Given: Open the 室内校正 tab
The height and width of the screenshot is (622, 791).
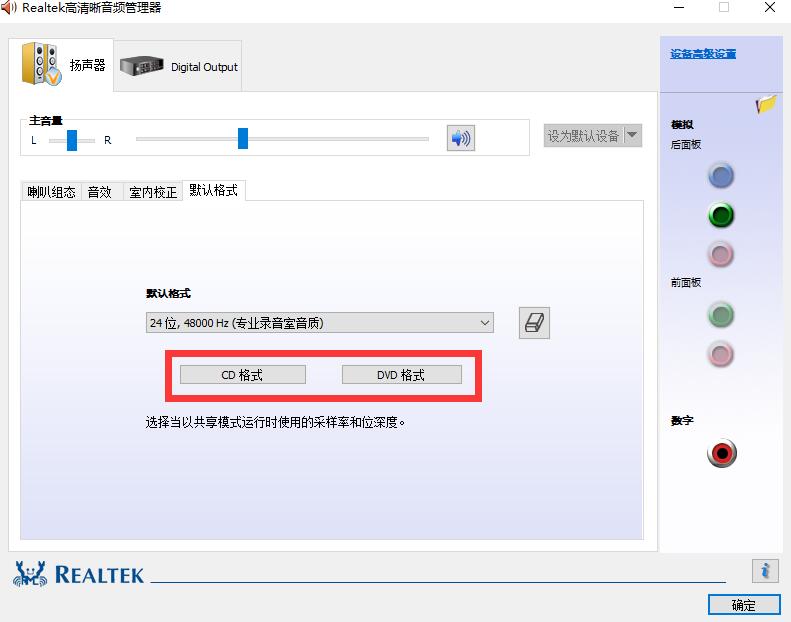Looking at the screenshot, I should click(153, 192).
